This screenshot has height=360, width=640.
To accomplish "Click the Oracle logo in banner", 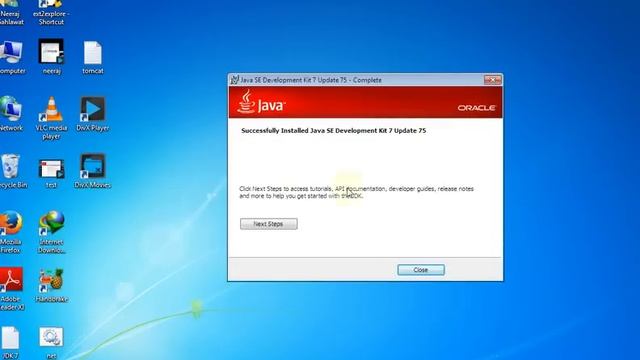I will [476, 108].
